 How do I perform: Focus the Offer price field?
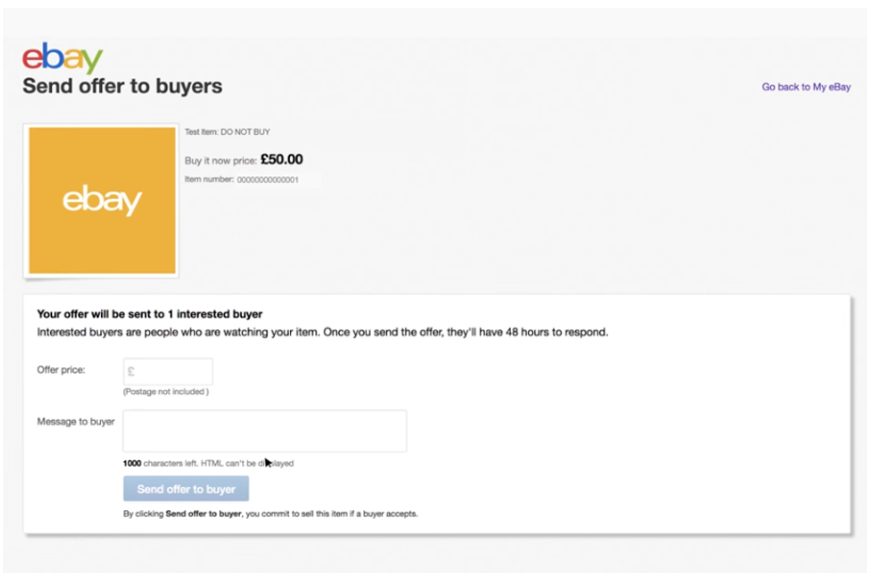pyautogui.click(x=168, y=371)
